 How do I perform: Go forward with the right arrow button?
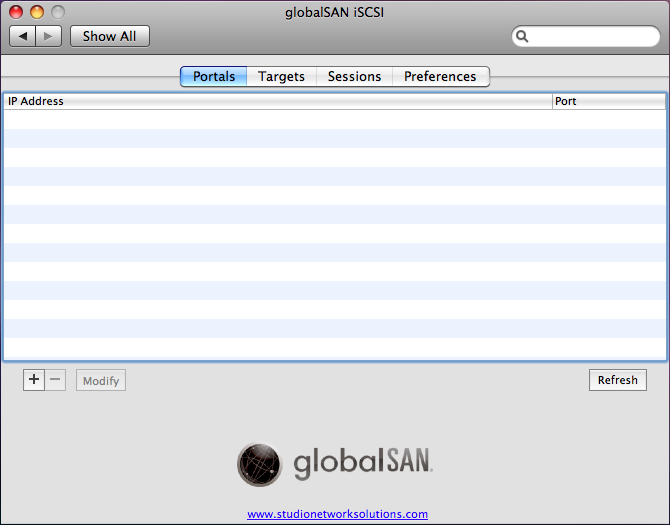point(49,36)
